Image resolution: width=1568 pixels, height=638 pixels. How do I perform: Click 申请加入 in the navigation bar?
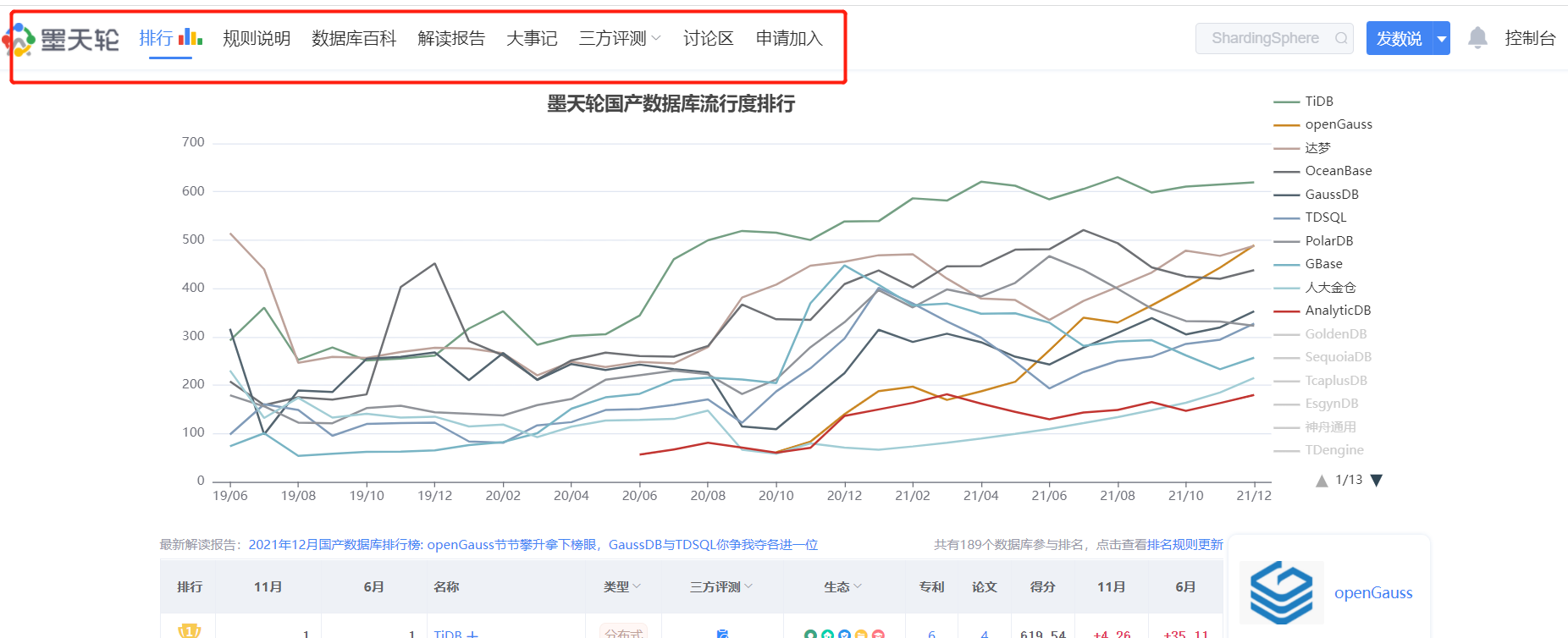click(789, 38)
